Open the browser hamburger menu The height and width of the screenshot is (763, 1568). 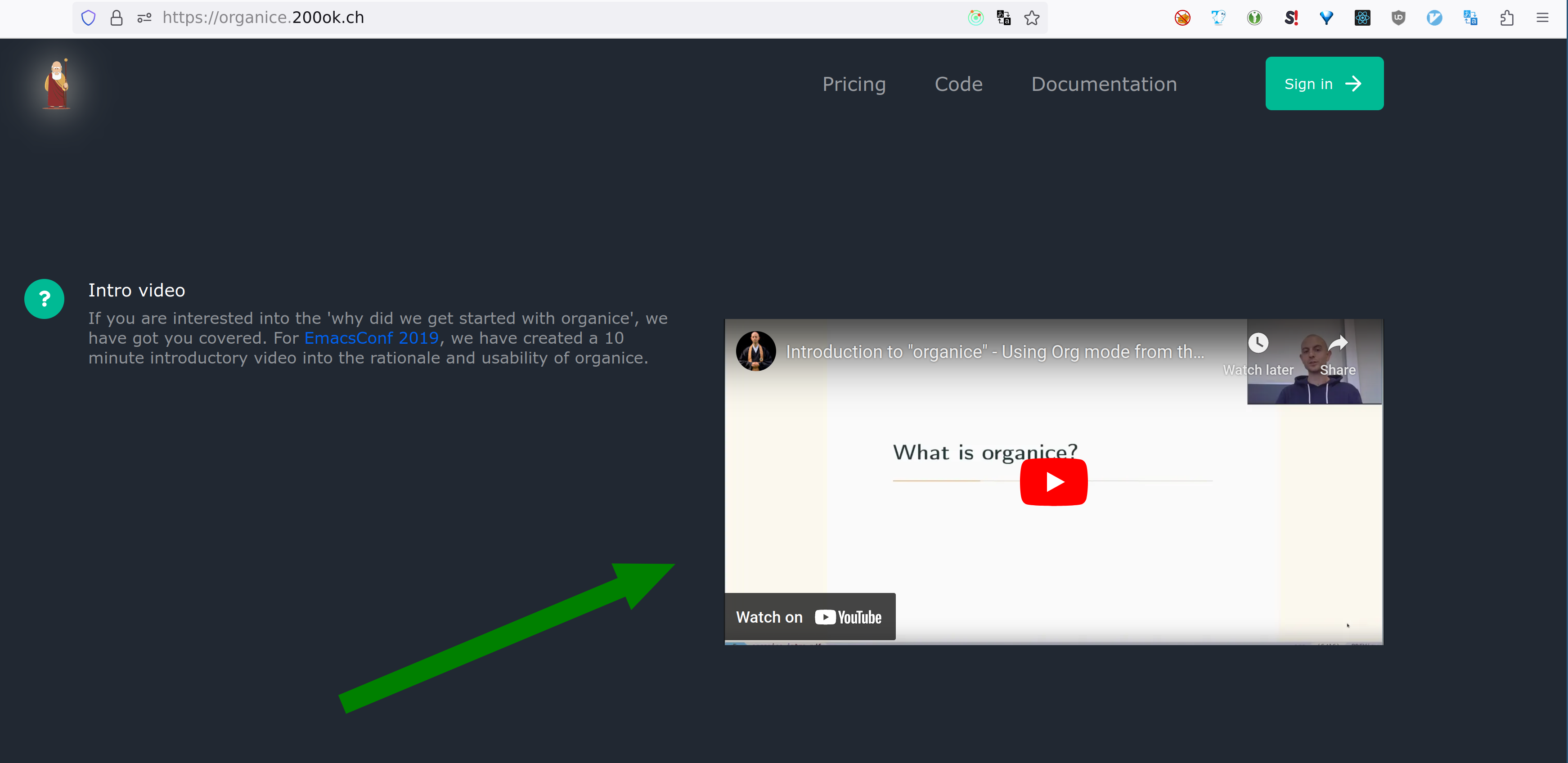(x=1543, y=18)
